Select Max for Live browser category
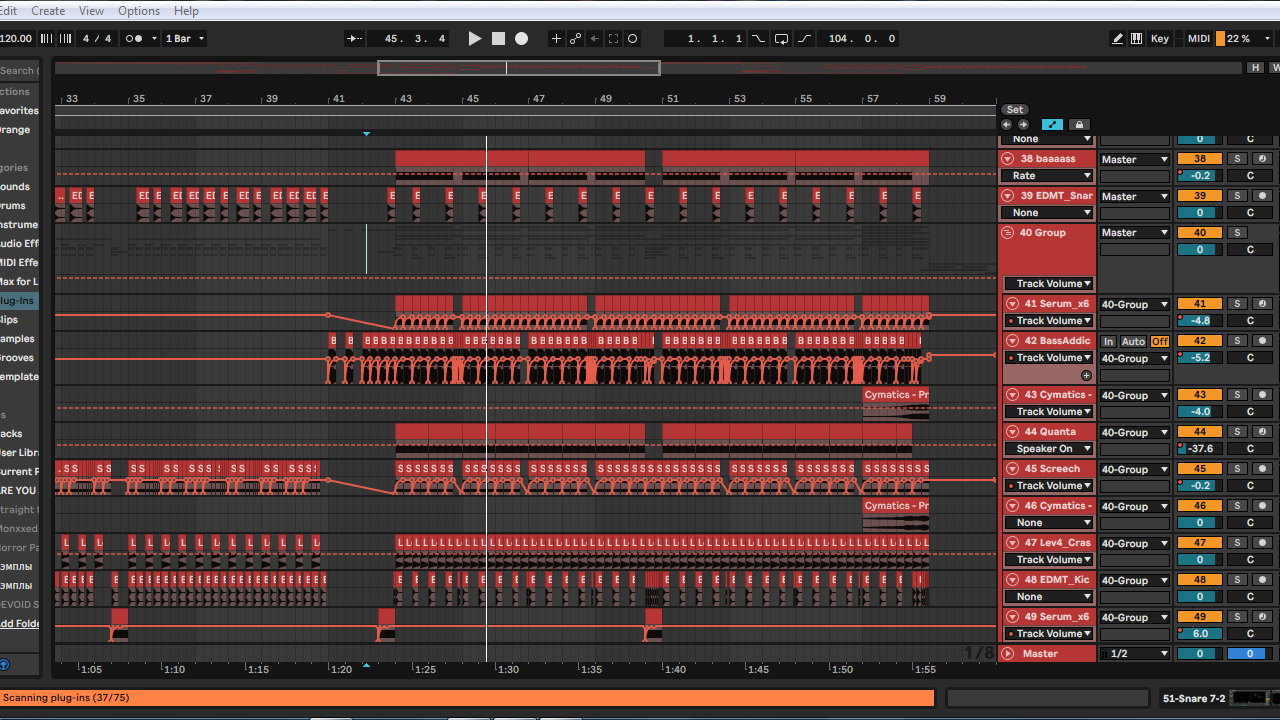 click(x=18, y=282)
